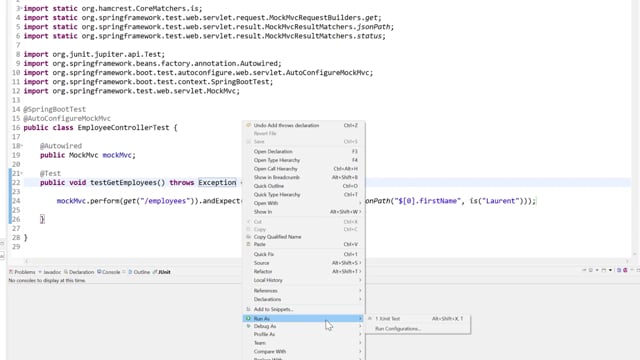Viewport: 640px width, 360px height.
Task: Click the @AutoConfigureMockMvc annotation
Action: coord(67,118)
